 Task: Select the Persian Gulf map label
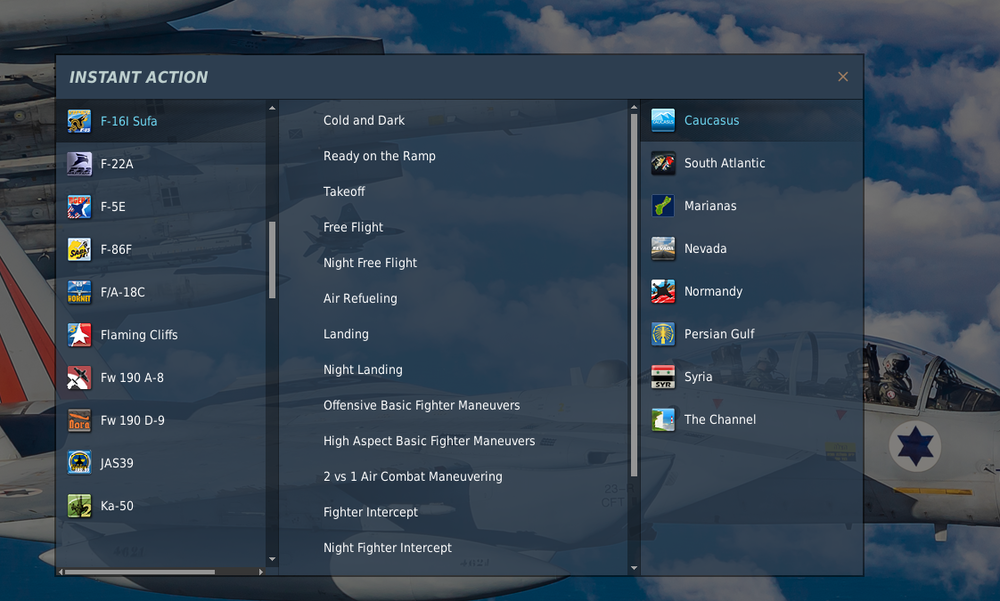[719, 334]
